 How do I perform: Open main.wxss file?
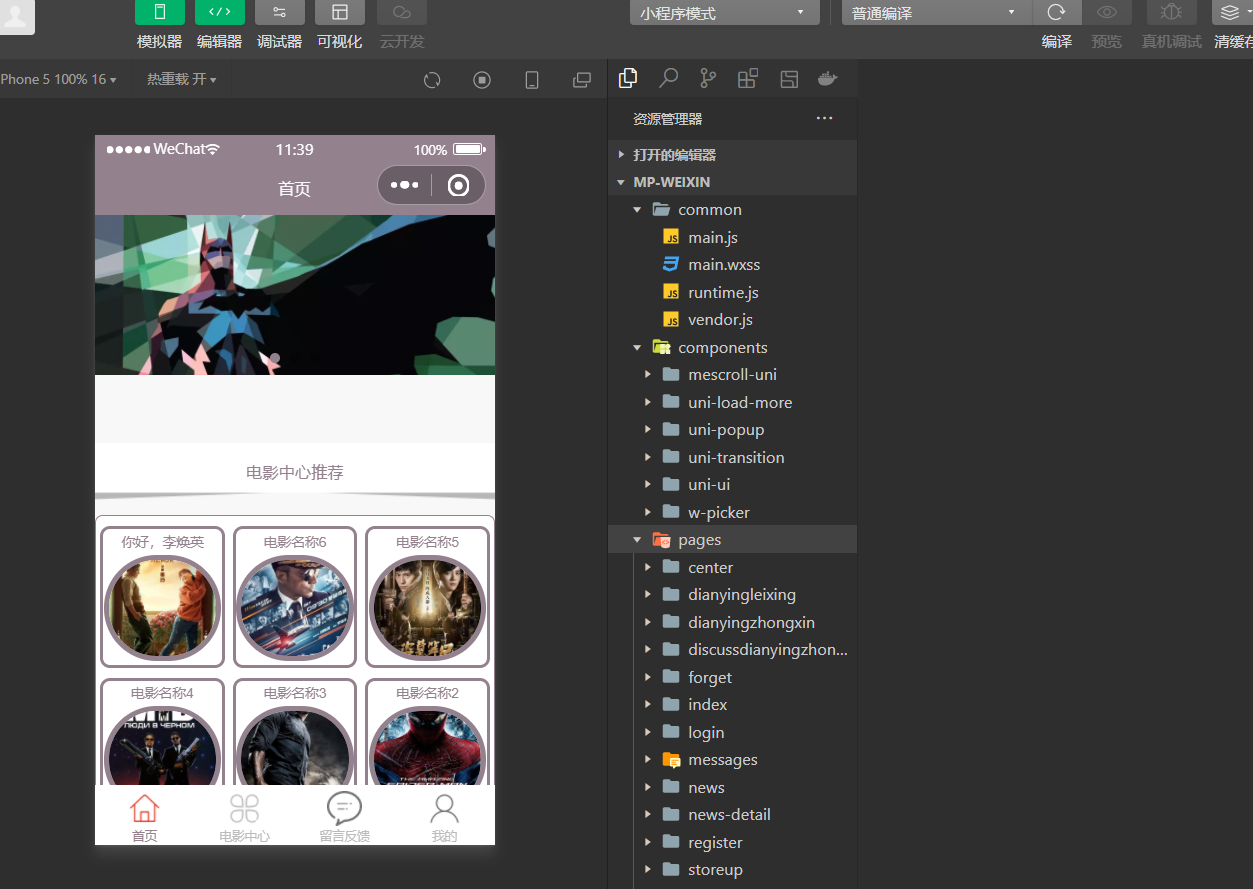732,264
